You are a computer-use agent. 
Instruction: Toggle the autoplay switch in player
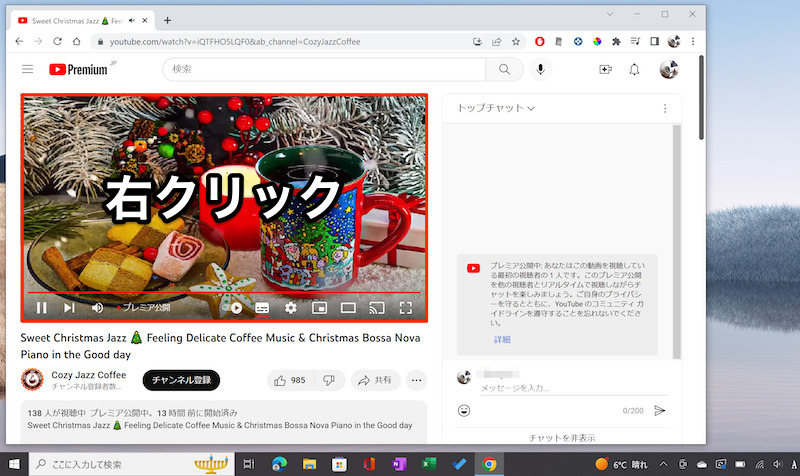coord(236,308)
